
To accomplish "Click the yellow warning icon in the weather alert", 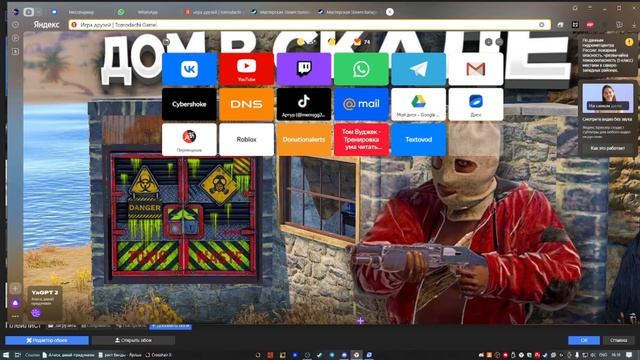I will point(629,42).
